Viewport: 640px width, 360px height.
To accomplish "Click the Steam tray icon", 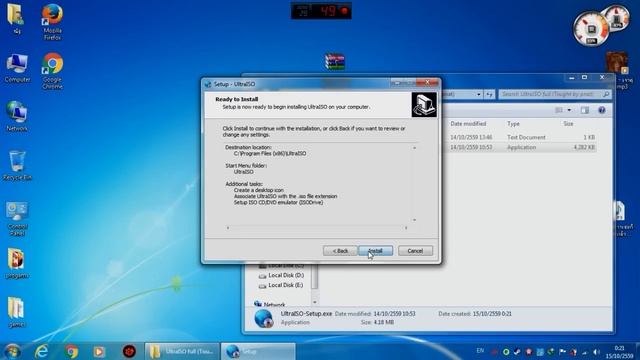I will point(517,351).
